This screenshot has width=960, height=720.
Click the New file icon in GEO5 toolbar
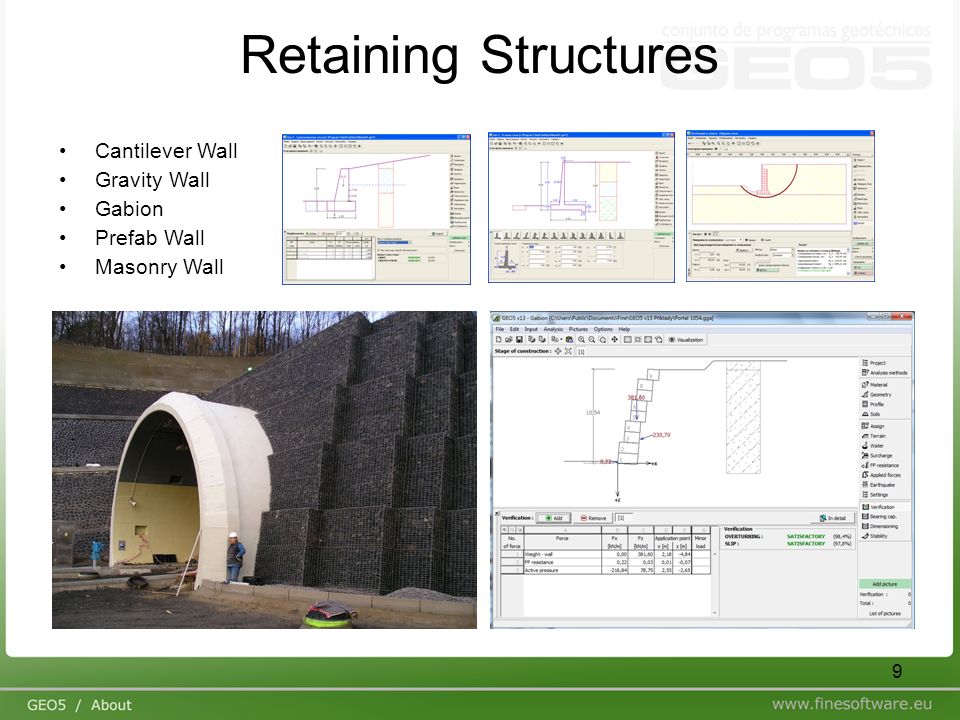tap(499, 339)
